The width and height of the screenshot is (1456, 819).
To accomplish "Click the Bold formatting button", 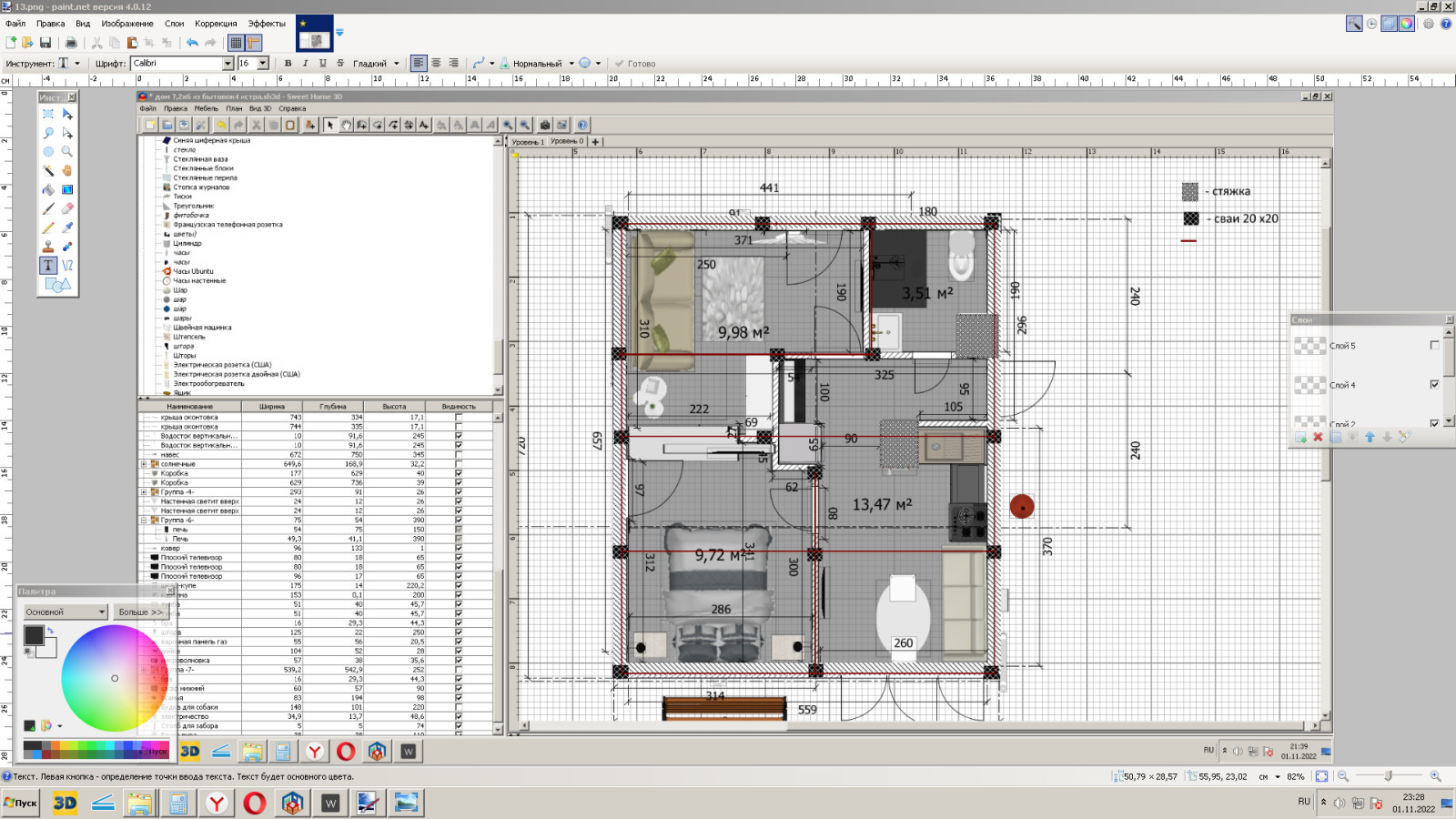I will tap(288, 64).
